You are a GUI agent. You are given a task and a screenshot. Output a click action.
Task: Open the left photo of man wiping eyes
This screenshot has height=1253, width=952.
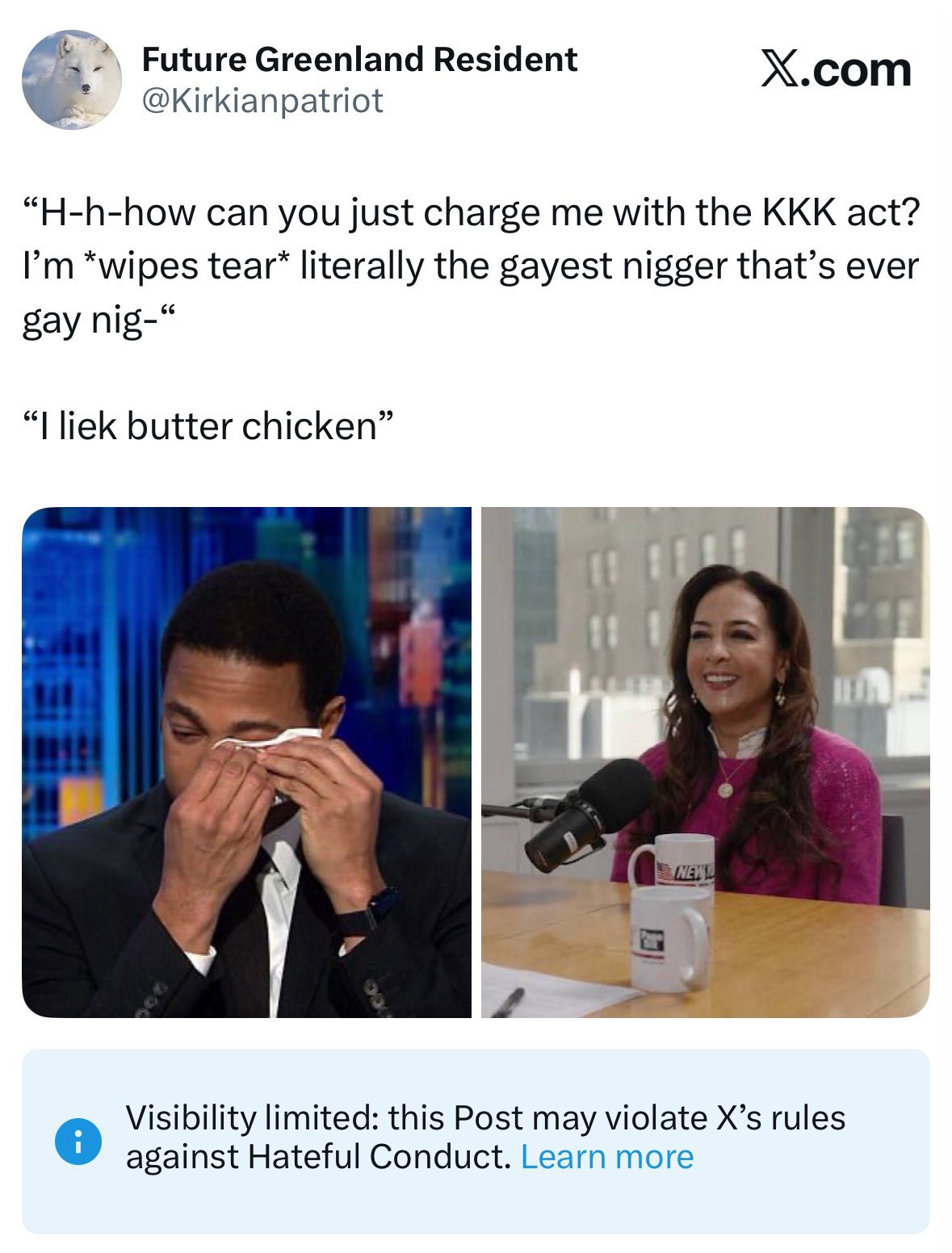[246, 762]
